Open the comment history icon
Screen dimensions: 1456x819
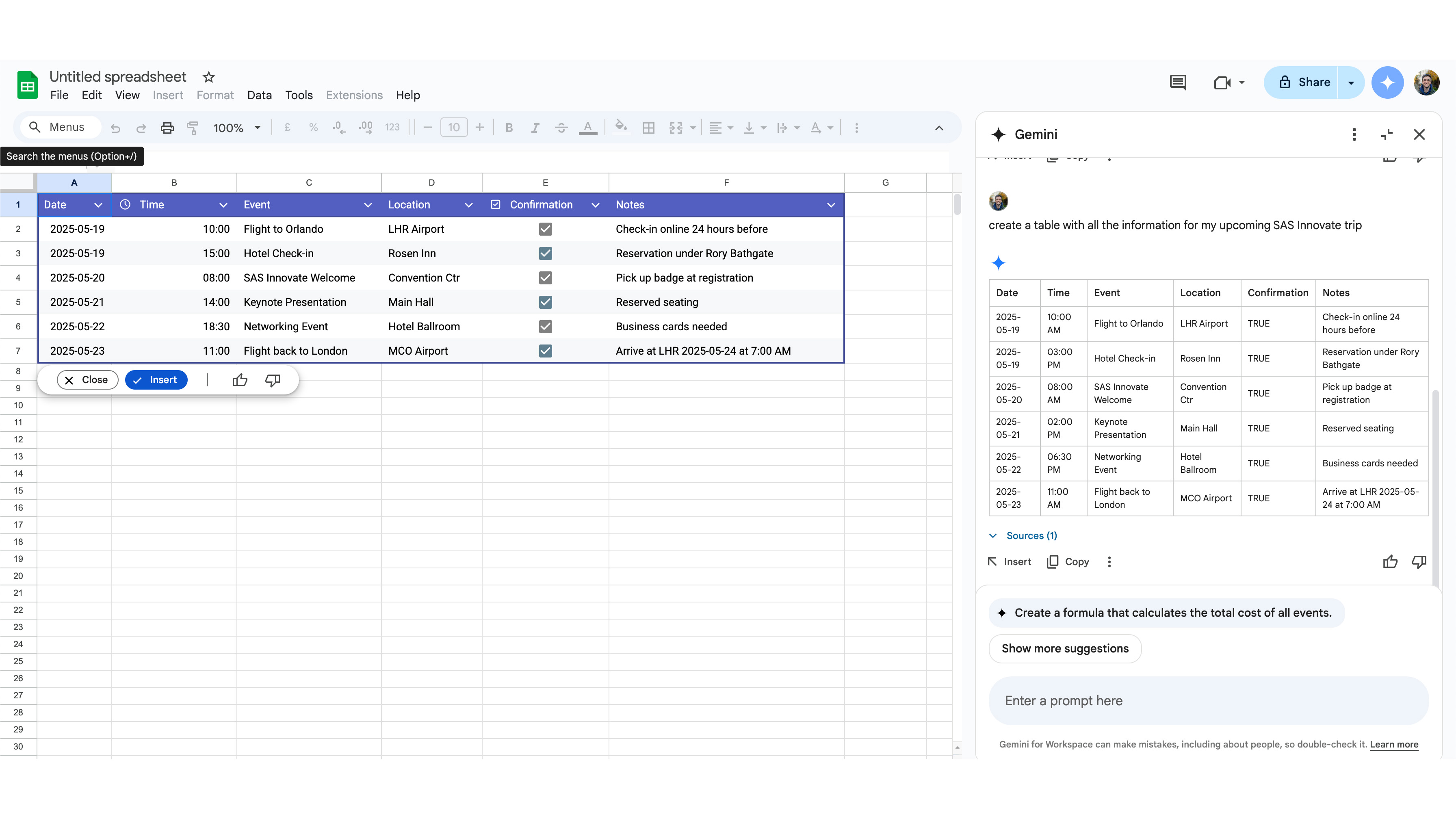(1178, 82)
